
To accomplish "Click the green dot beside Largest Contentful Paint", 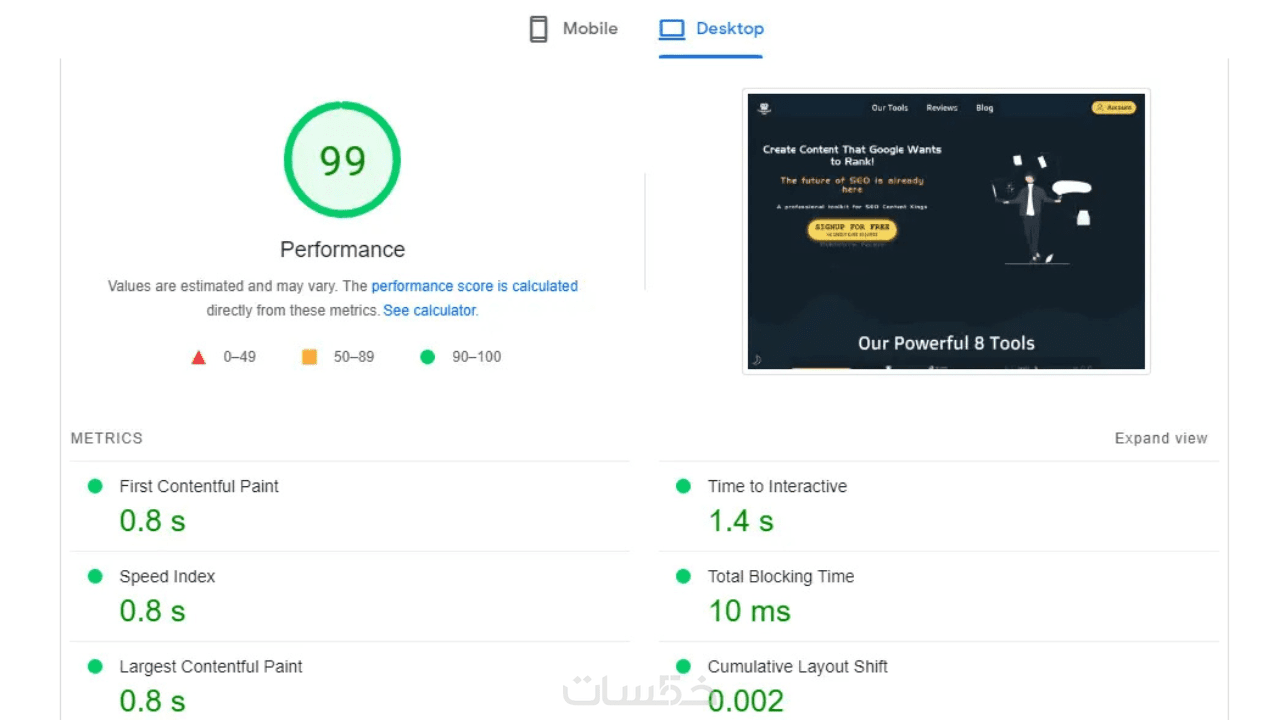I will click(95, 666).
